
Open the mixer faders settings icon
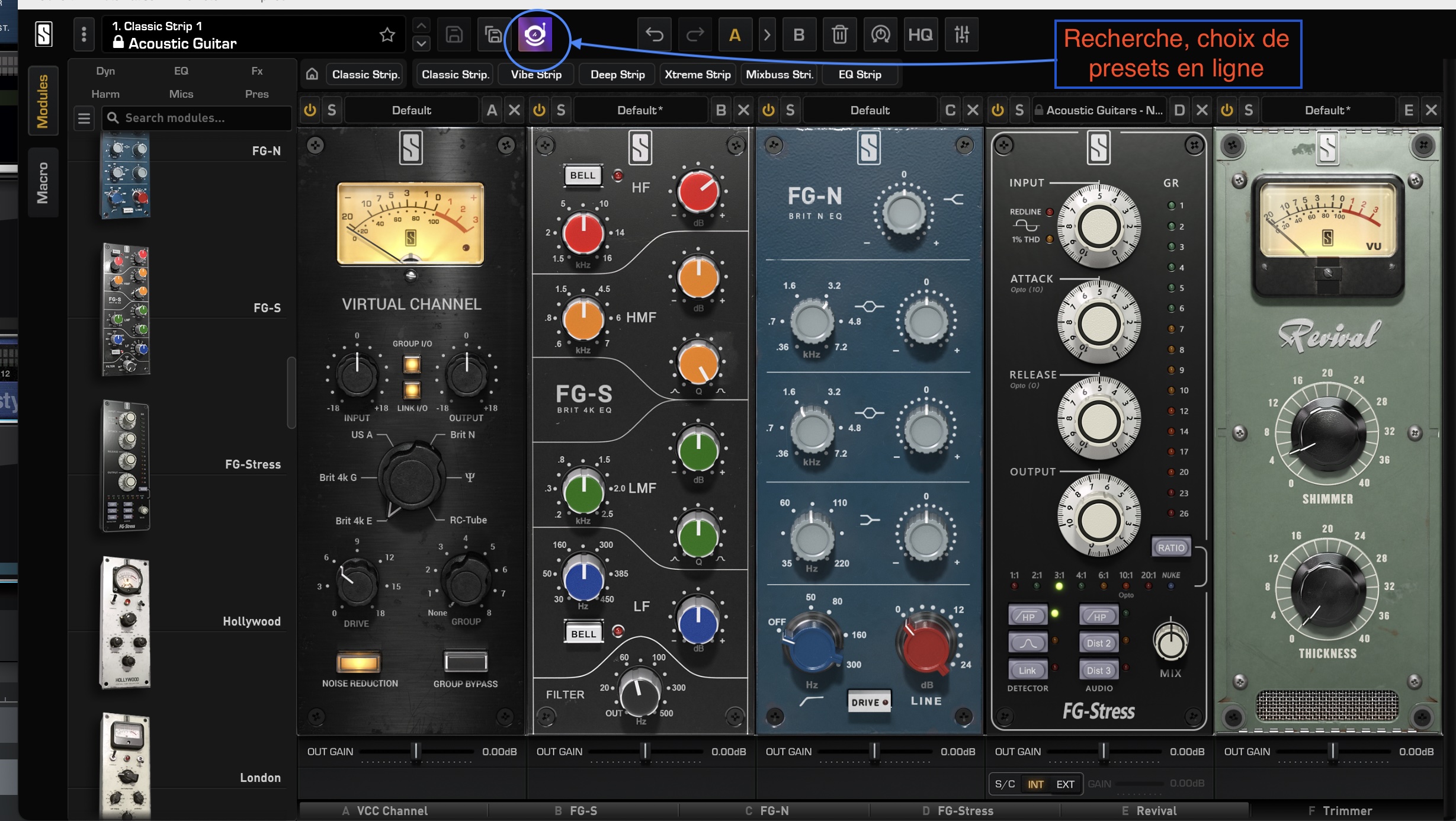(x=962, y=35)
